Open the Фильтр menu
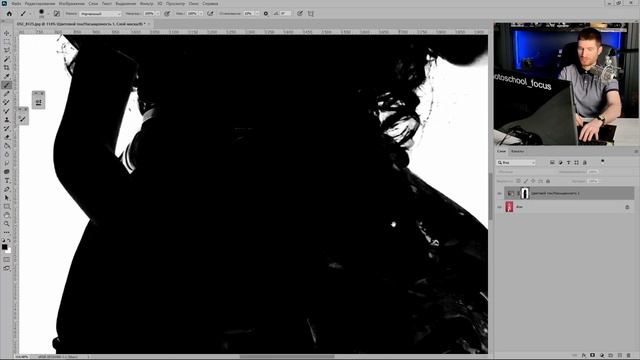 pos(147,3)
